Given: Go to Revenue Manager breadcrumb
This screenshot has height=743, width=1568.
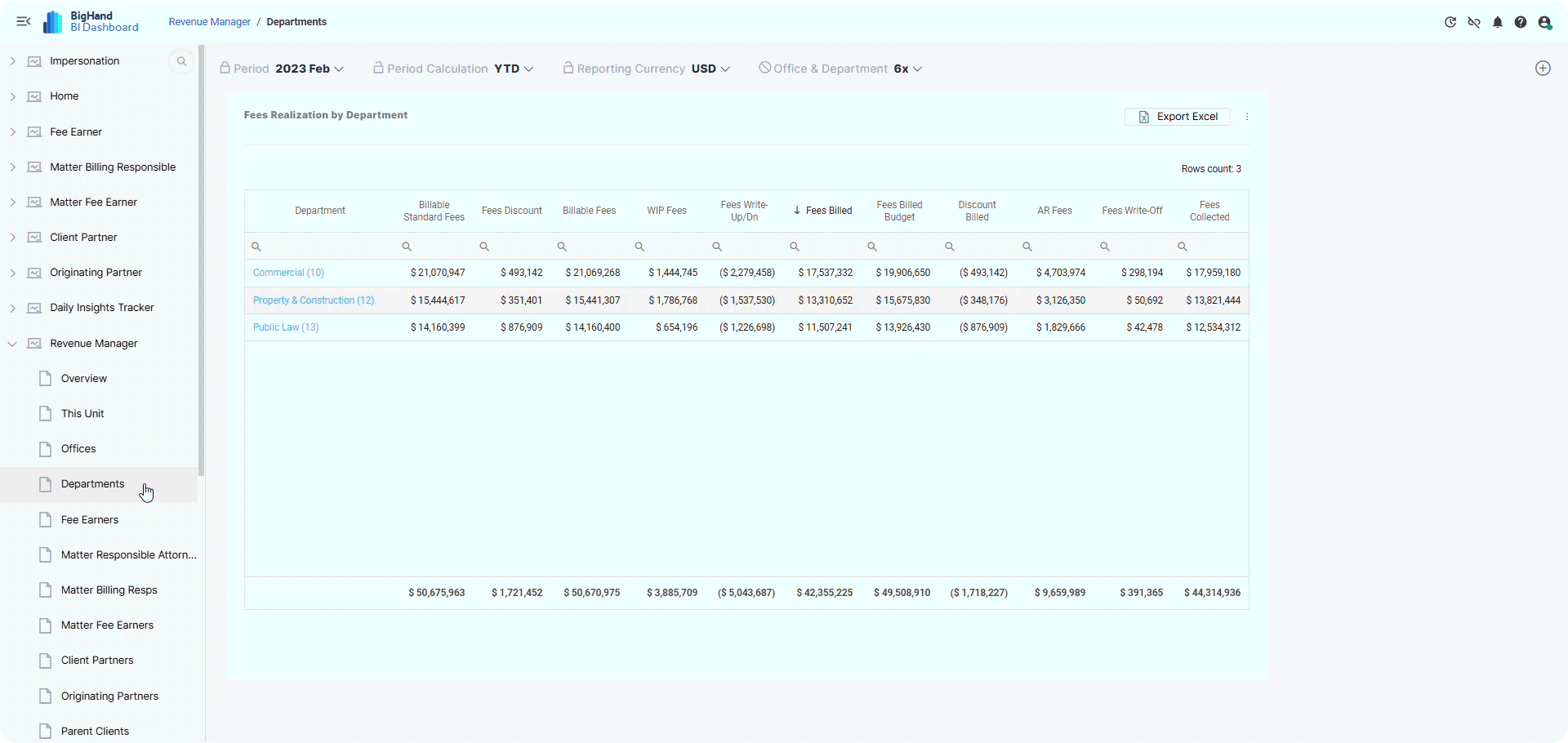Looking at the screenshot, I should point(210,22).
